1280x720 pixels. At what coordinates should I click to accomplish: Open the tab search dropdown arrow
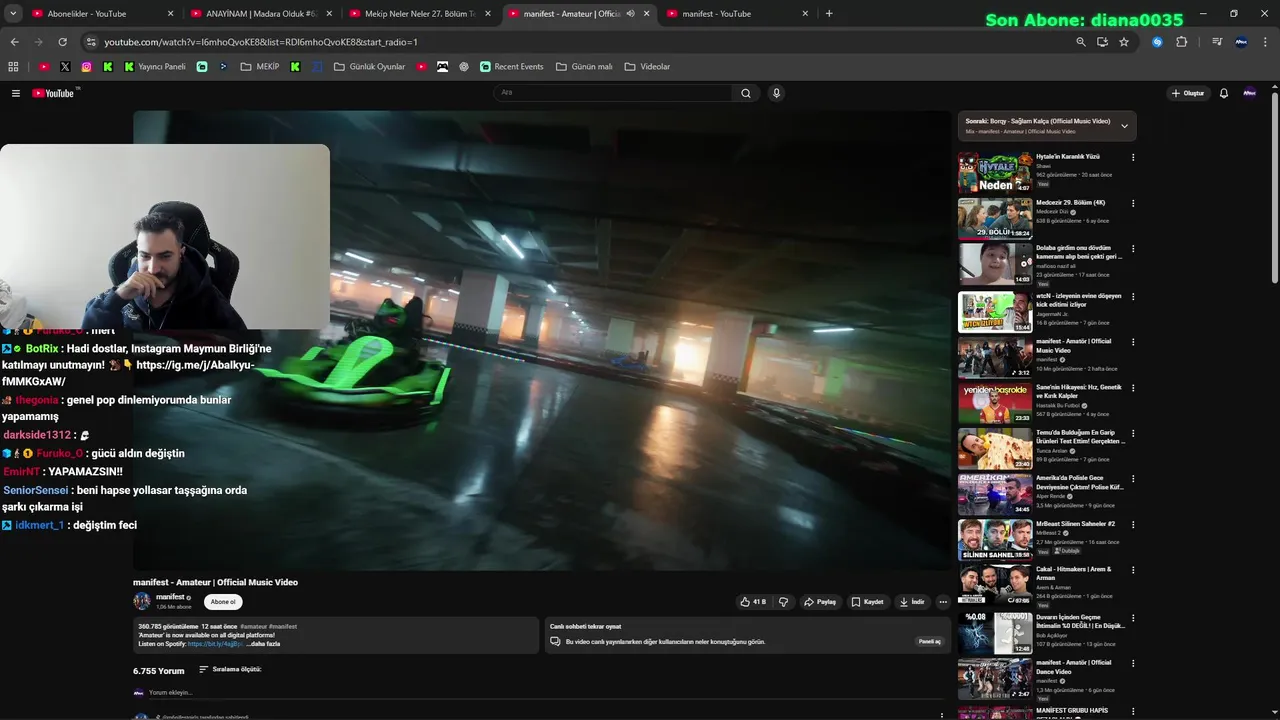point(13,14)
